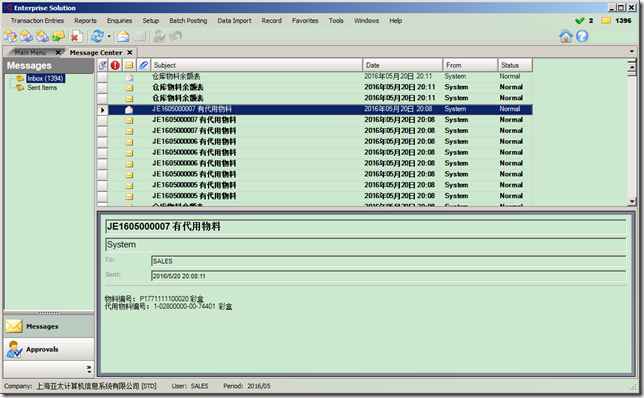Viewport: 644px width, 398px height.
Task: Sort by the red importance column icon
Action: tap(115, 65)
